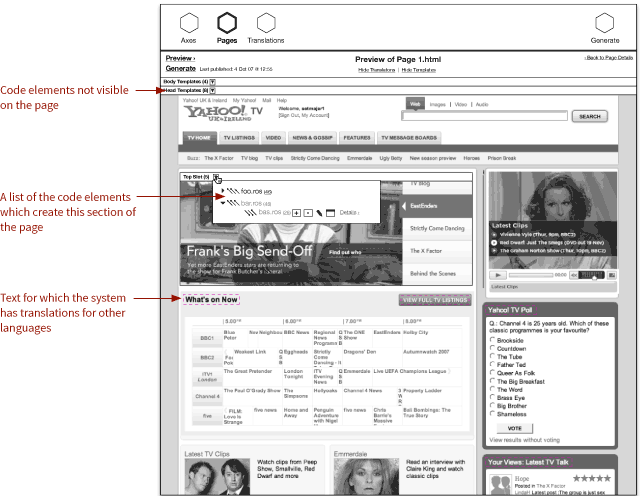Viewport: 640px width, 496px height.
Task: Click the SEARCH button
Action: [x=590, y=116]
